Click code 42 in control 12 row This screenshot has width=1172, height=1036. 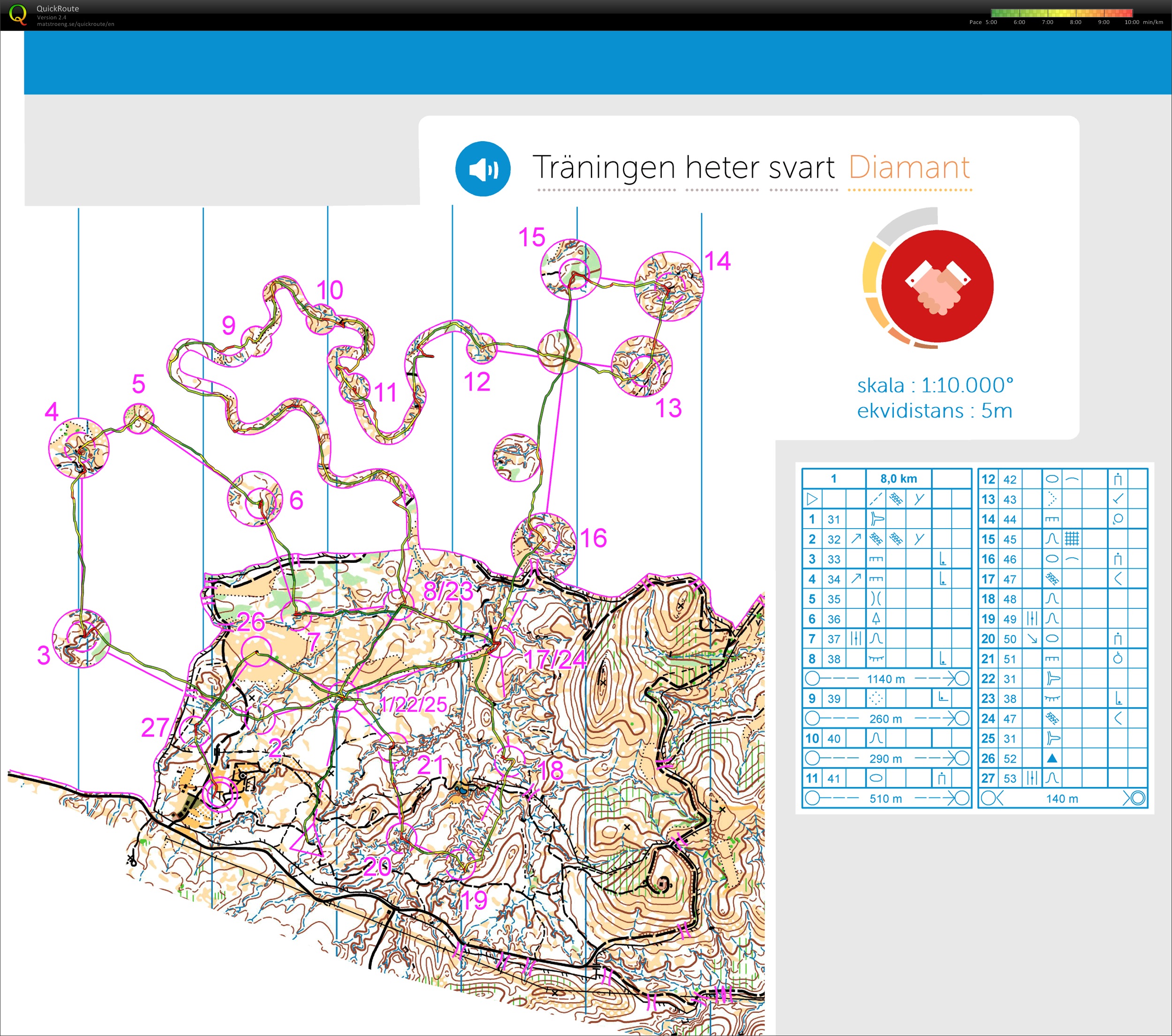pos(1010,479)
